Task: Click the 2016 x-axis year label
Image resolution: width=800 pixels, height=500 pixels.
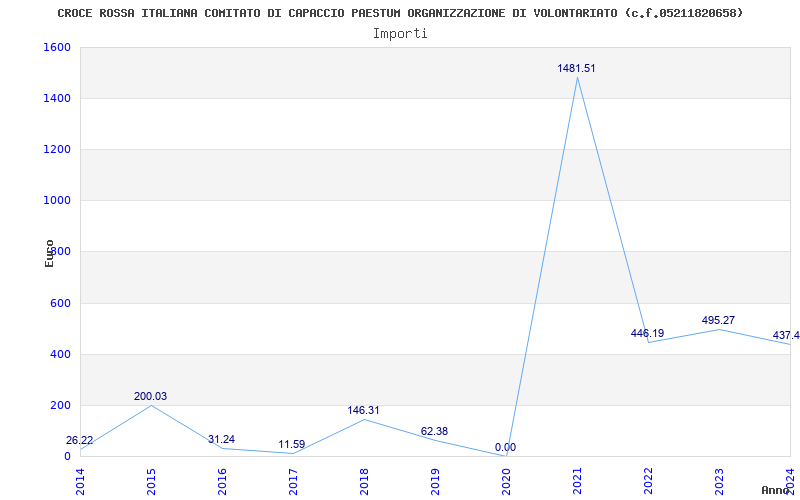Action: pyautogui.click(x=222, y=482)
